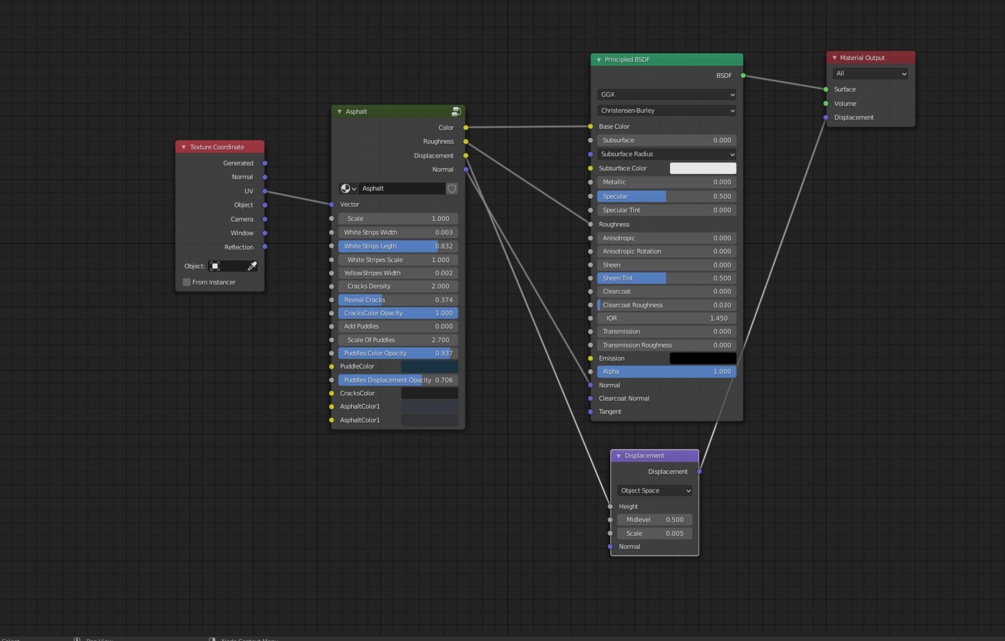Image resolution: width=1005 pixels, height=641 pixels.
Task: Click the BSDF output socket on Principled BSDF
Action: [x=743, y=76]
